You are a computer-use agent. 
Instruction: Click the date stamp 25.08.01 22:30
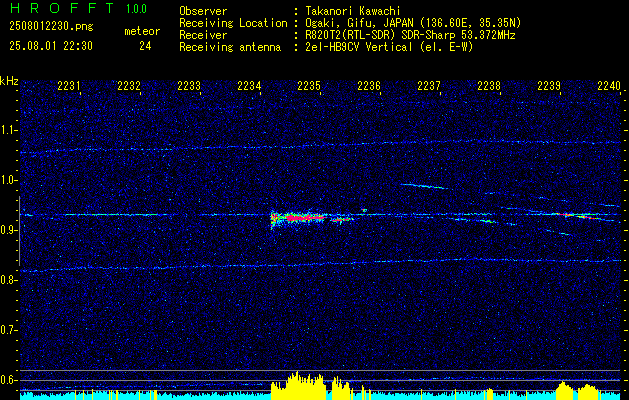tap(51, 46)
